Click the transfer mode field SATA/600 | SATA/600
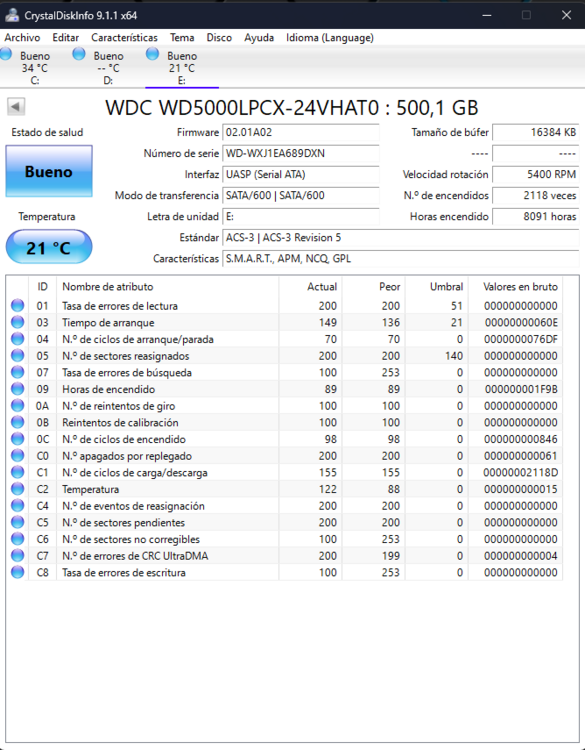The image size is (585, 750). pos(301,196)
